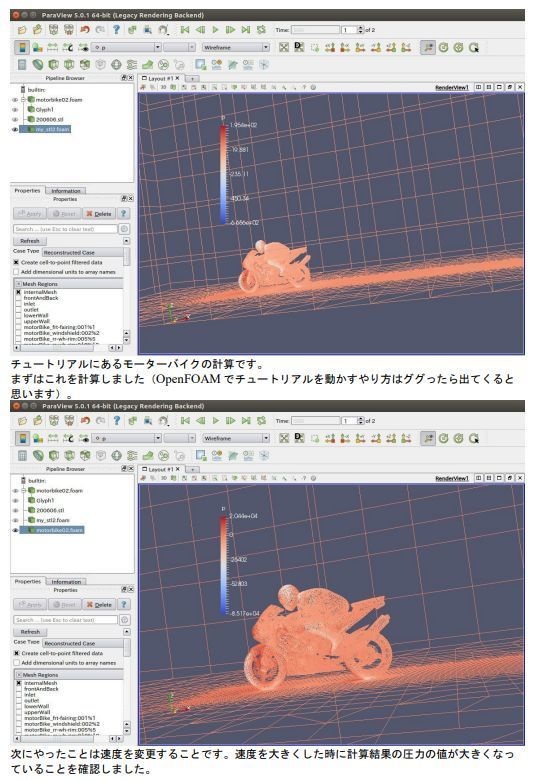The image size is (533, 781).
Task: Switch to Information tab in first window
Action: (65, 191)
